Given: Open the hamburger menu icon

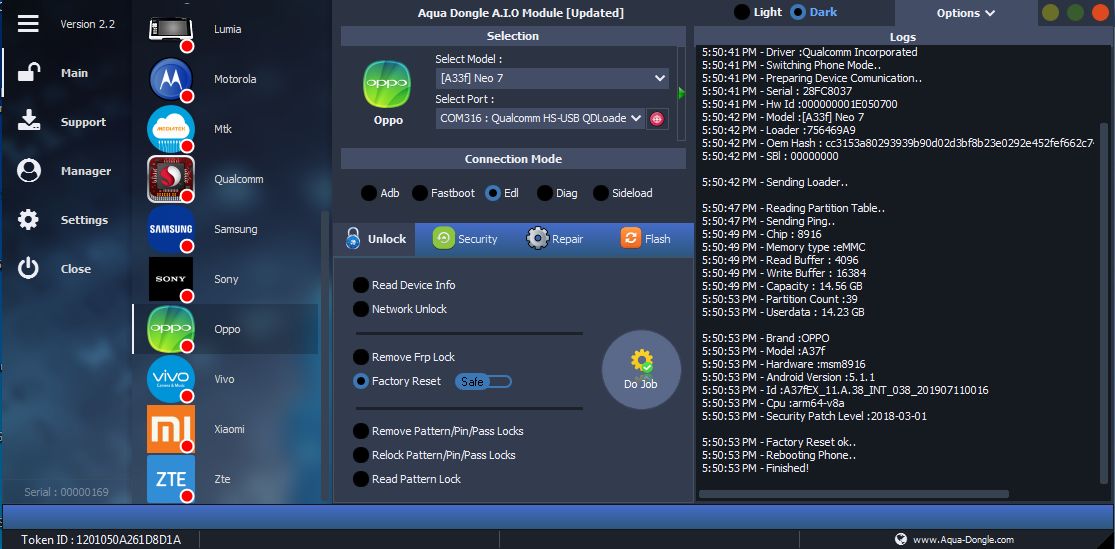Looking at the screenshot, I should 28,23.
